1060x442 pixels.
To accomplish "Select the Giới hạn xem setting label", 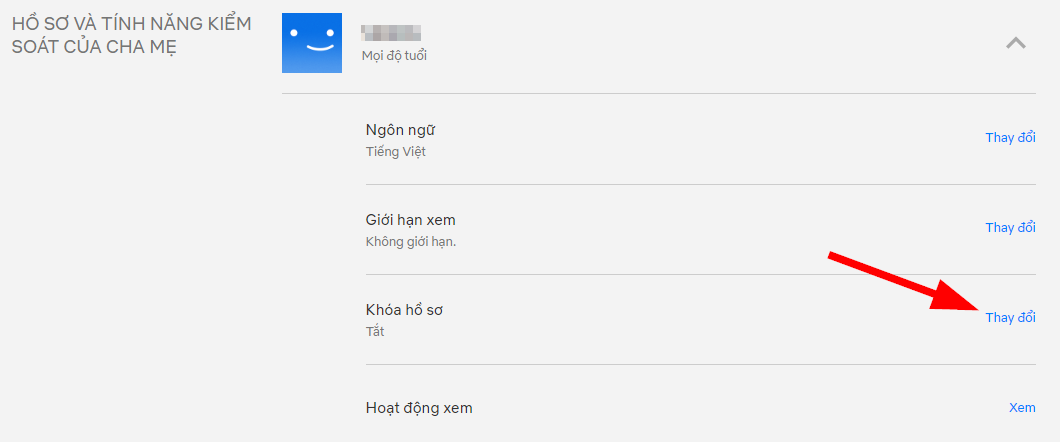I will tap(411, 220).
